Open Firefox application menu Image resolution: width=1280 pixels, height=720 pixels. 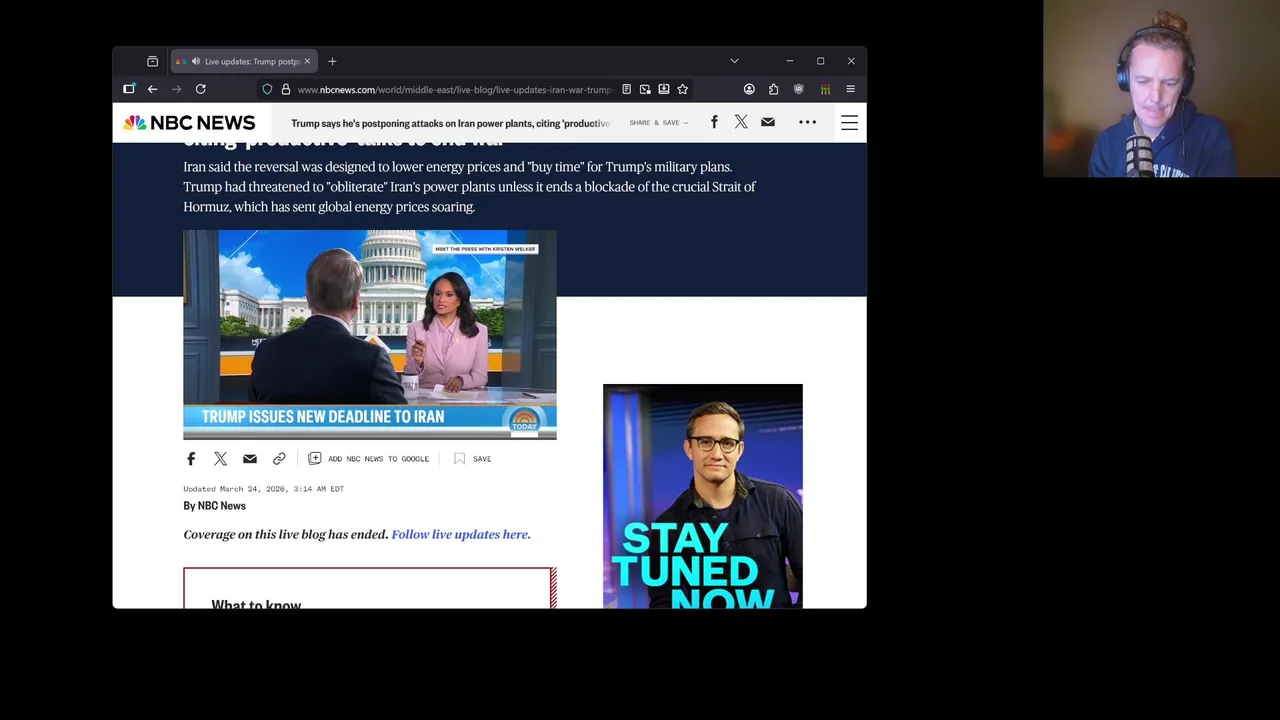pyautogui.click(x=850, y=89)
